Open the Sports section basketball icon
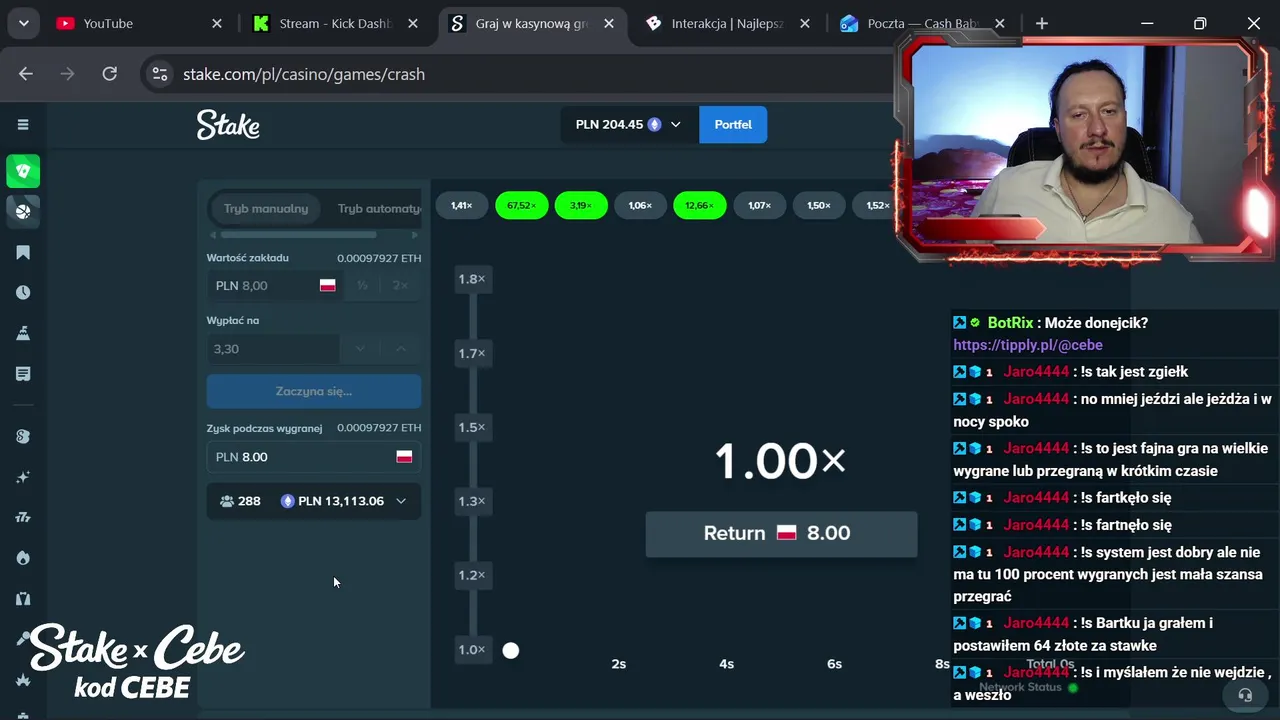Screen dimensions: 1280x720 [23, 211]
